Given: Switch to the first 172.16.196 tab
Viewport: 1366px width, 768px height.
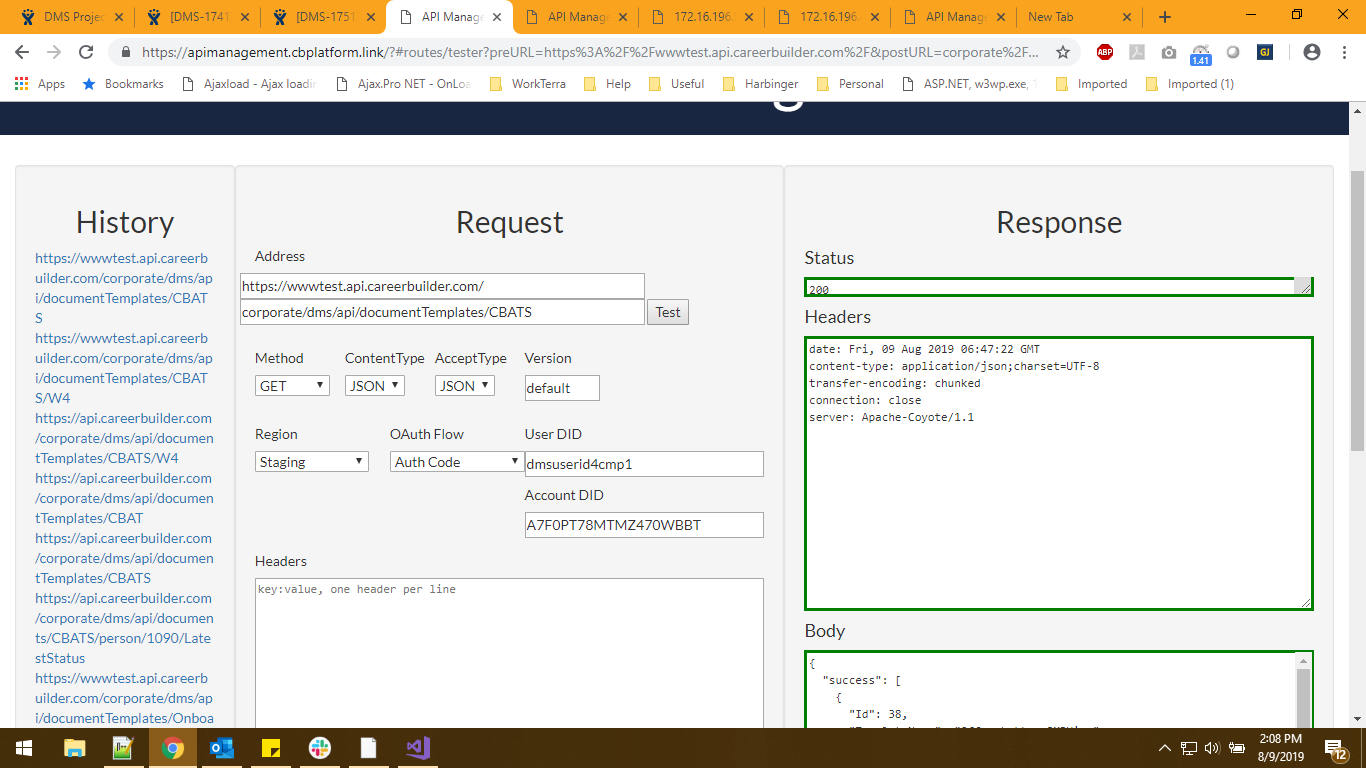Looking at the screenshot, I should click(700, 17).
